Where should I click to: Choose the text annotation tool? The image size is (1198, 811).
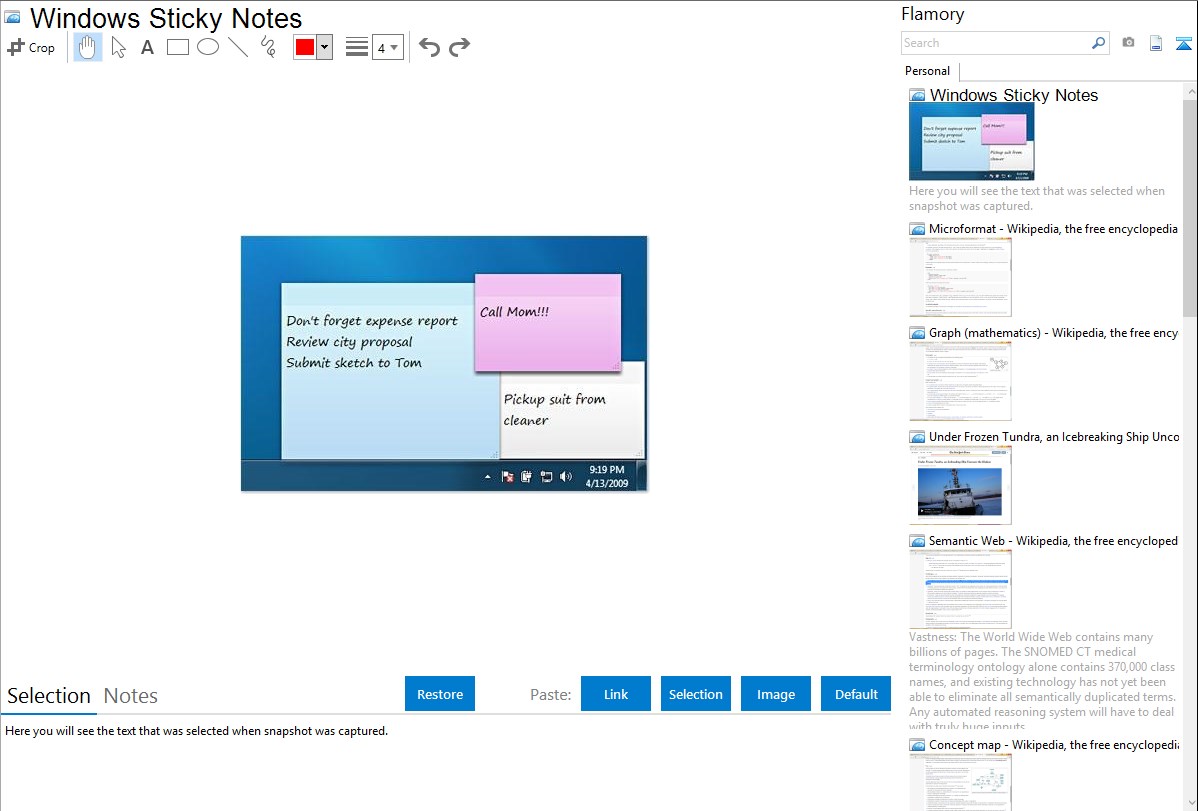pyautogui.click(x=147, y=47)
